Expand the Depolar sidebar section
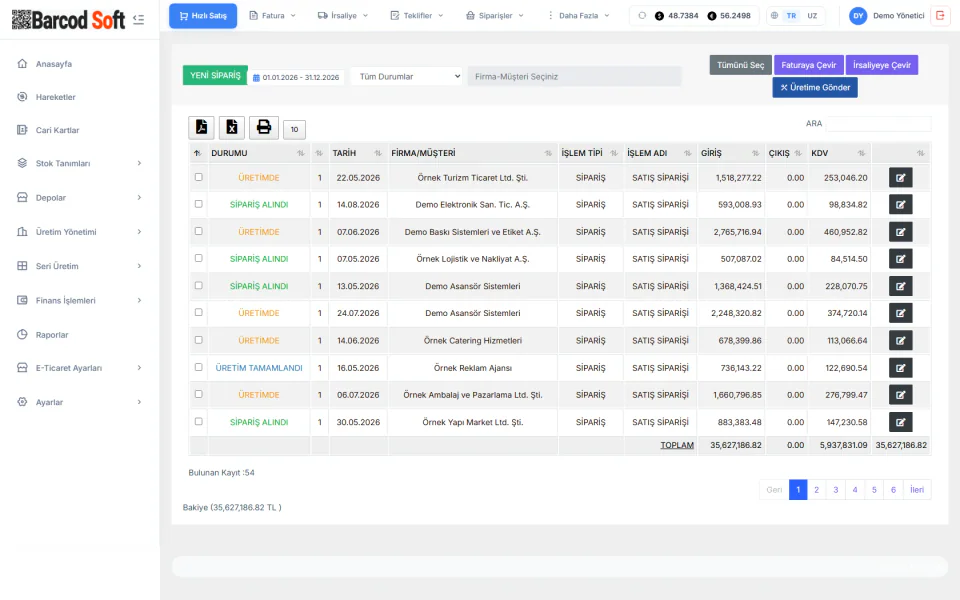Screen dimensions: 960x600 point(80,198)
